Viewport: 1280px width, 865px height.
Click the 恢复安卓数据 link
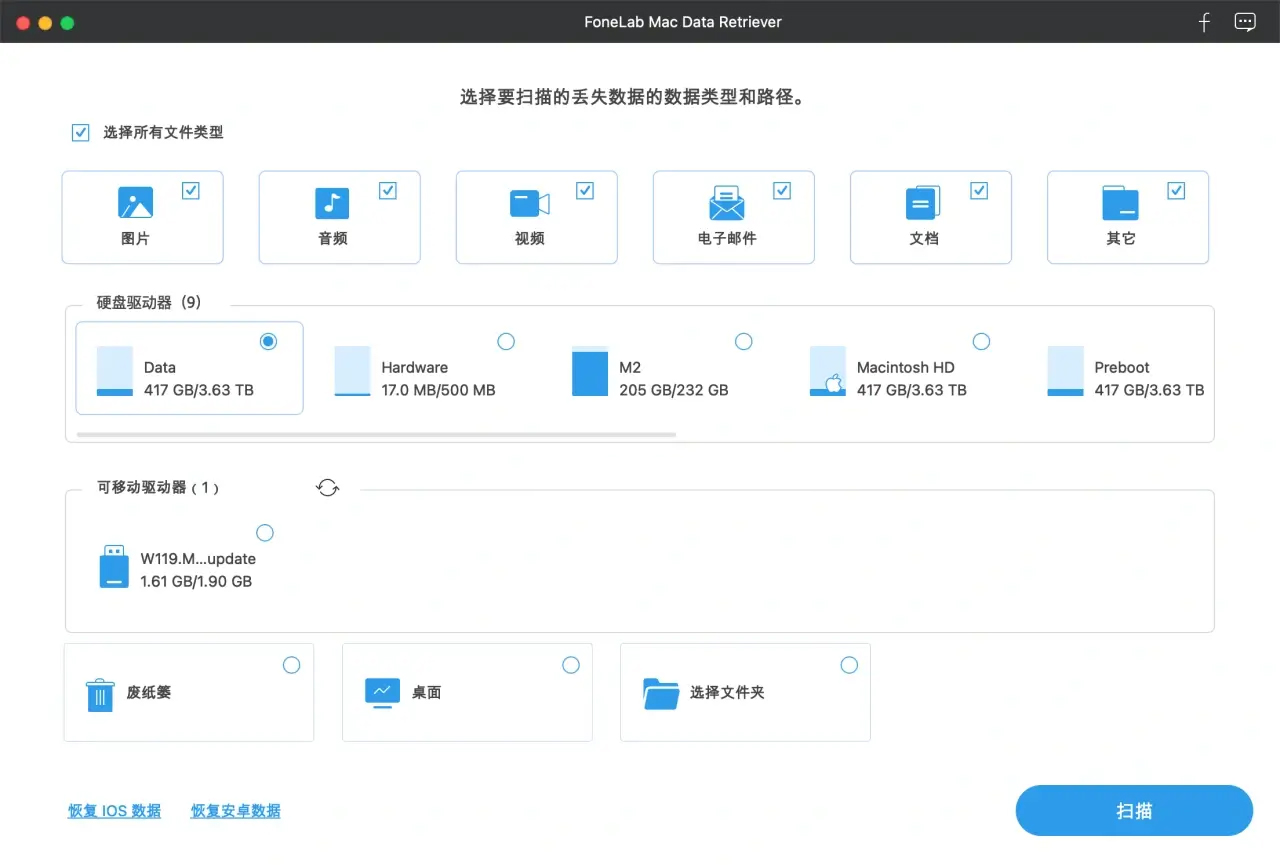tap(235, 810)
